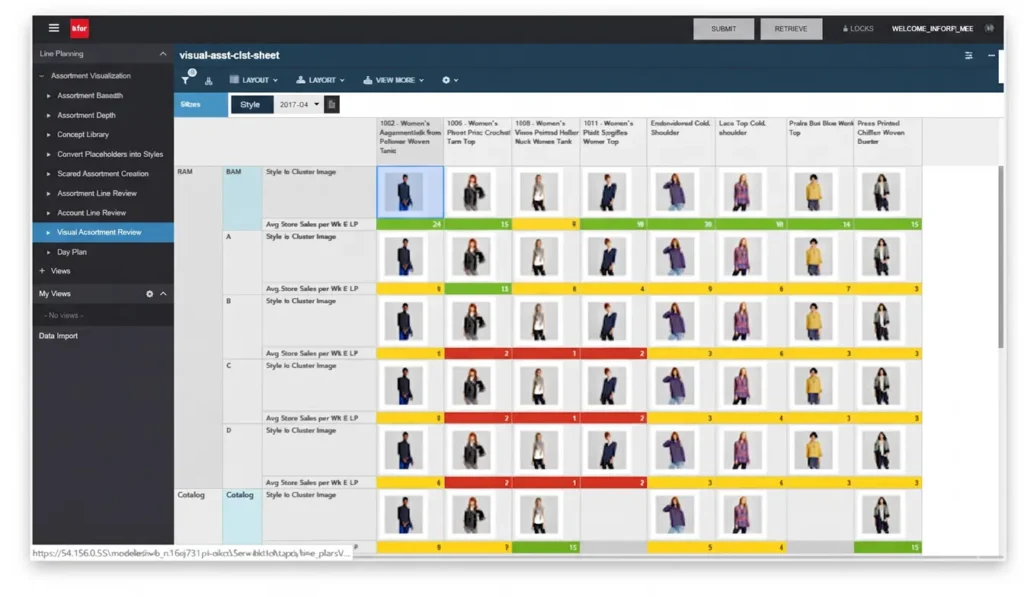Click the hierarchy icon beside the filter
This screenshot has height=597, width=1024.
(208, 80)
